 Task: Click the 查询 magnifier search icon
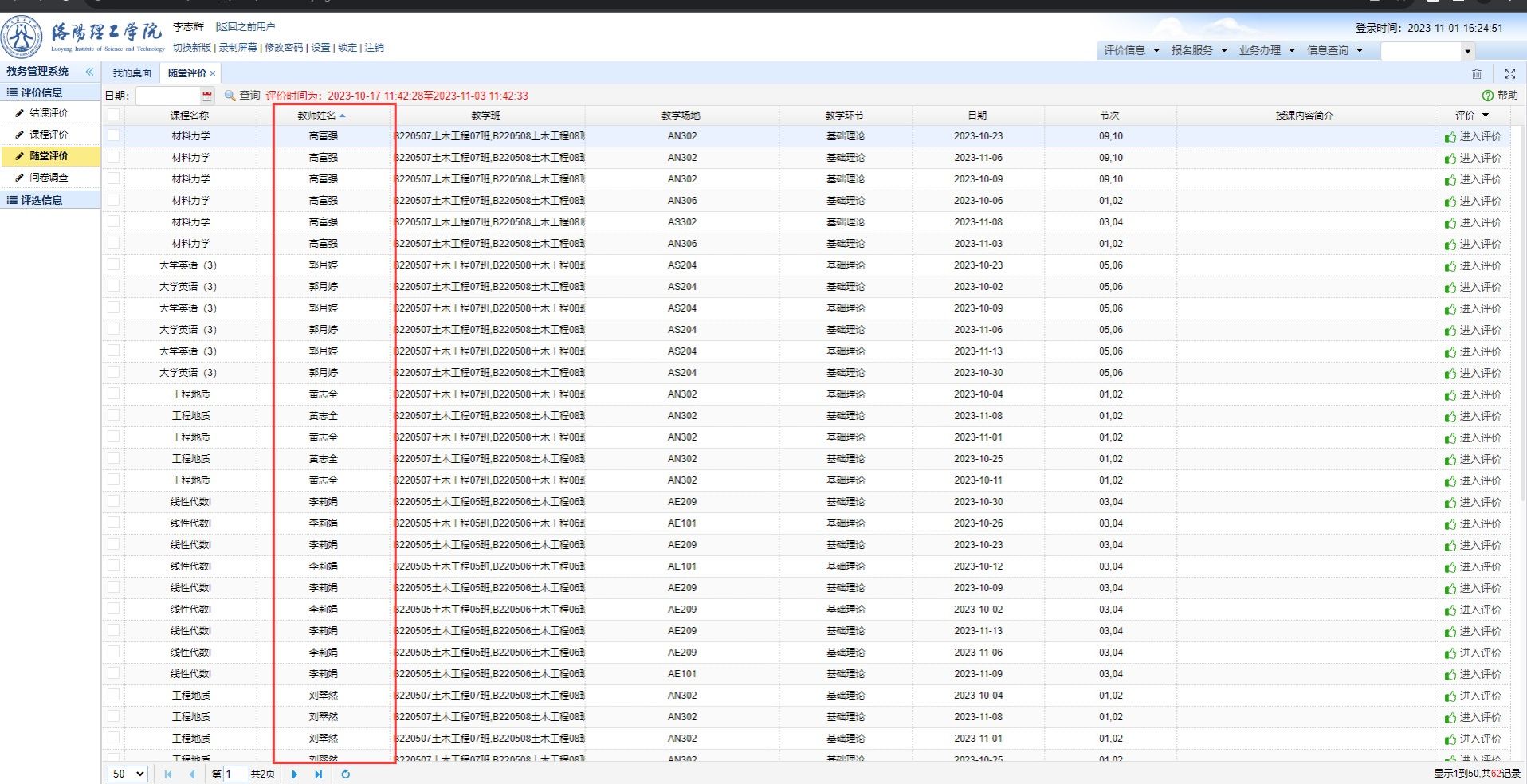pos(230,96)
